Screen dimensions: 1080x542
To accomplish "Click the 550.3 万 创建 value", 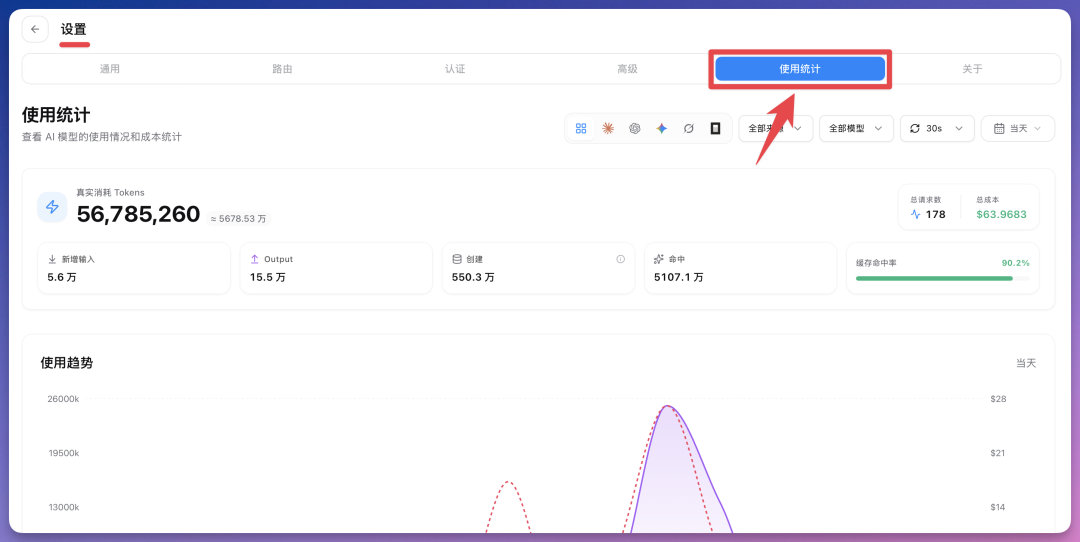I will tap(473, 278).
